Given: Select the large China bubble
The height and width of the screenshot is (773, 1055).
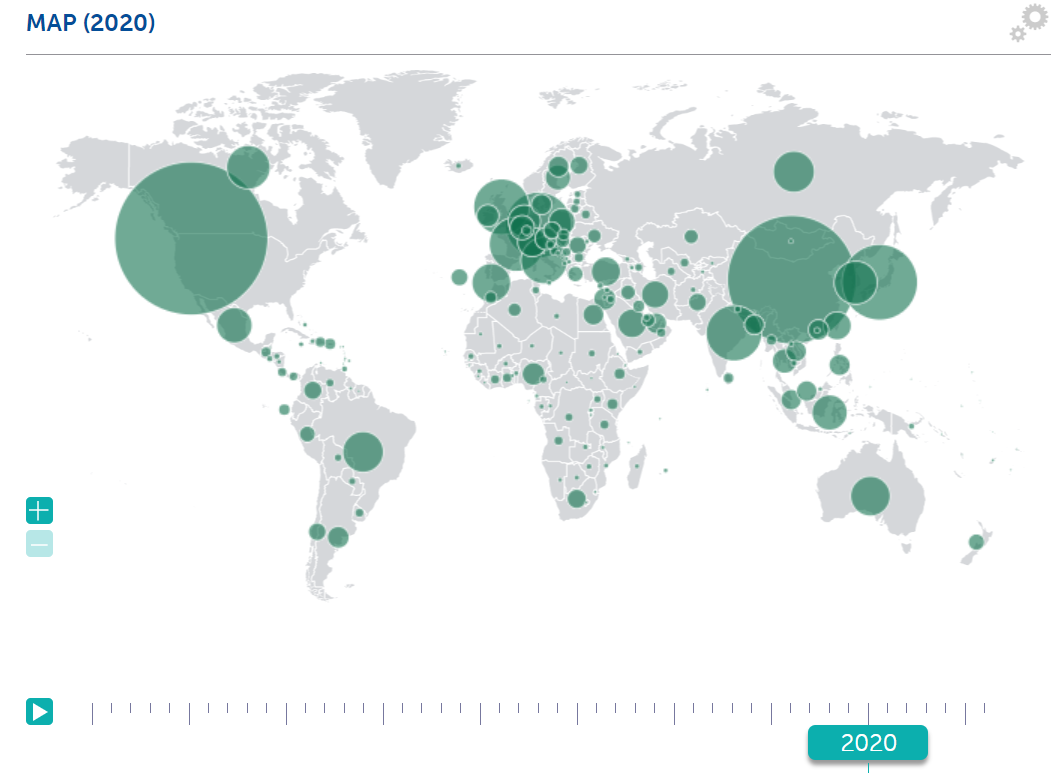Looking at the screenshot, I should (791, 280).
